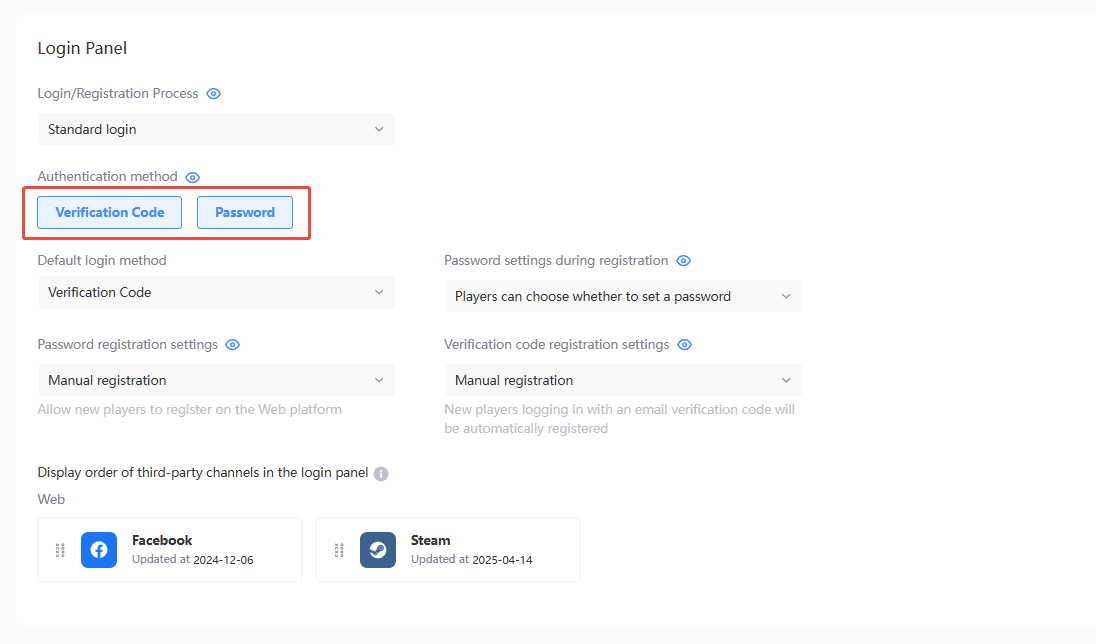Click the Verification Code button

[x=108, y=212]
